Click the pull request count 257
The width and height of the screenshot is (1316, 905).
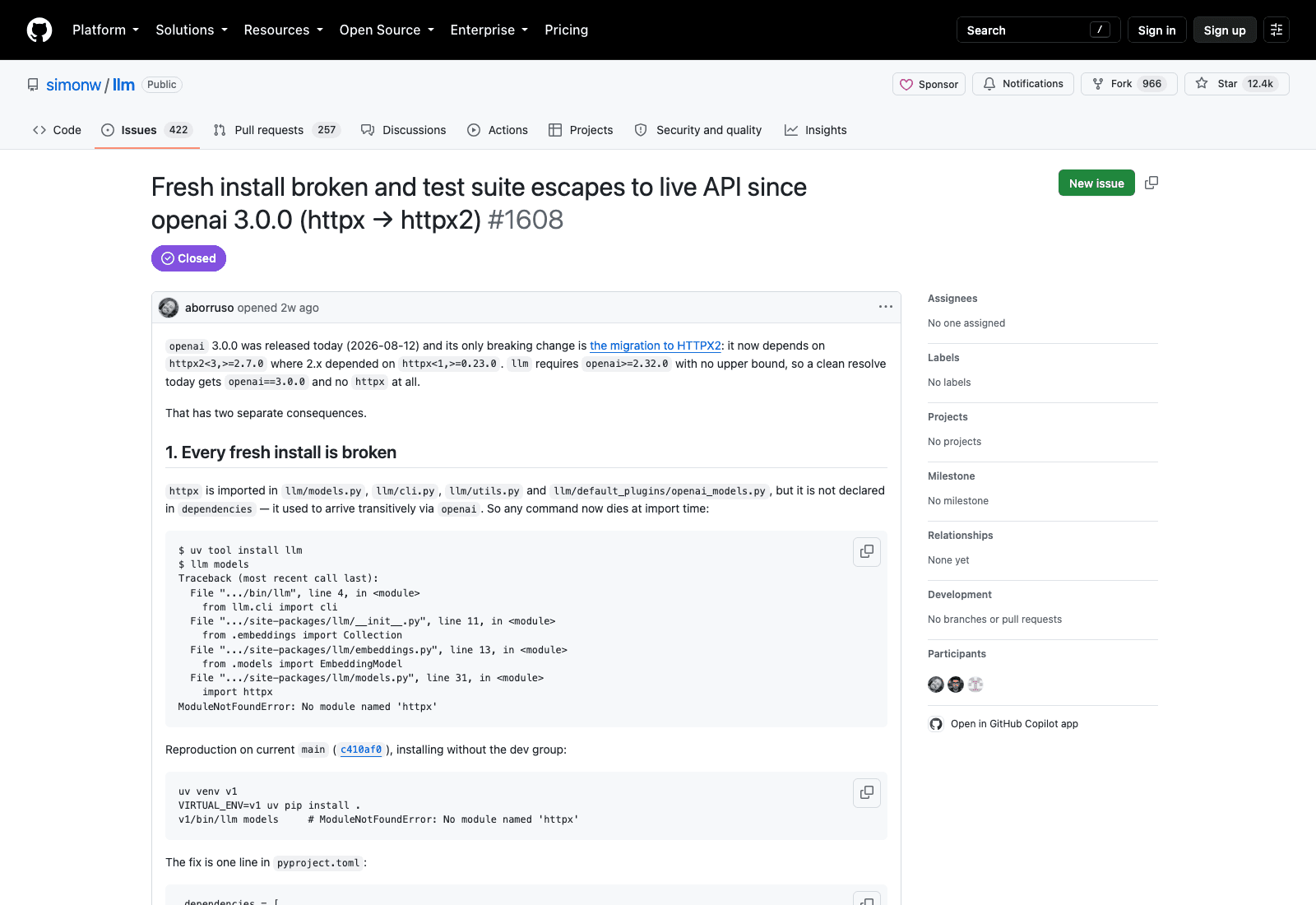(x=327, y=130)
